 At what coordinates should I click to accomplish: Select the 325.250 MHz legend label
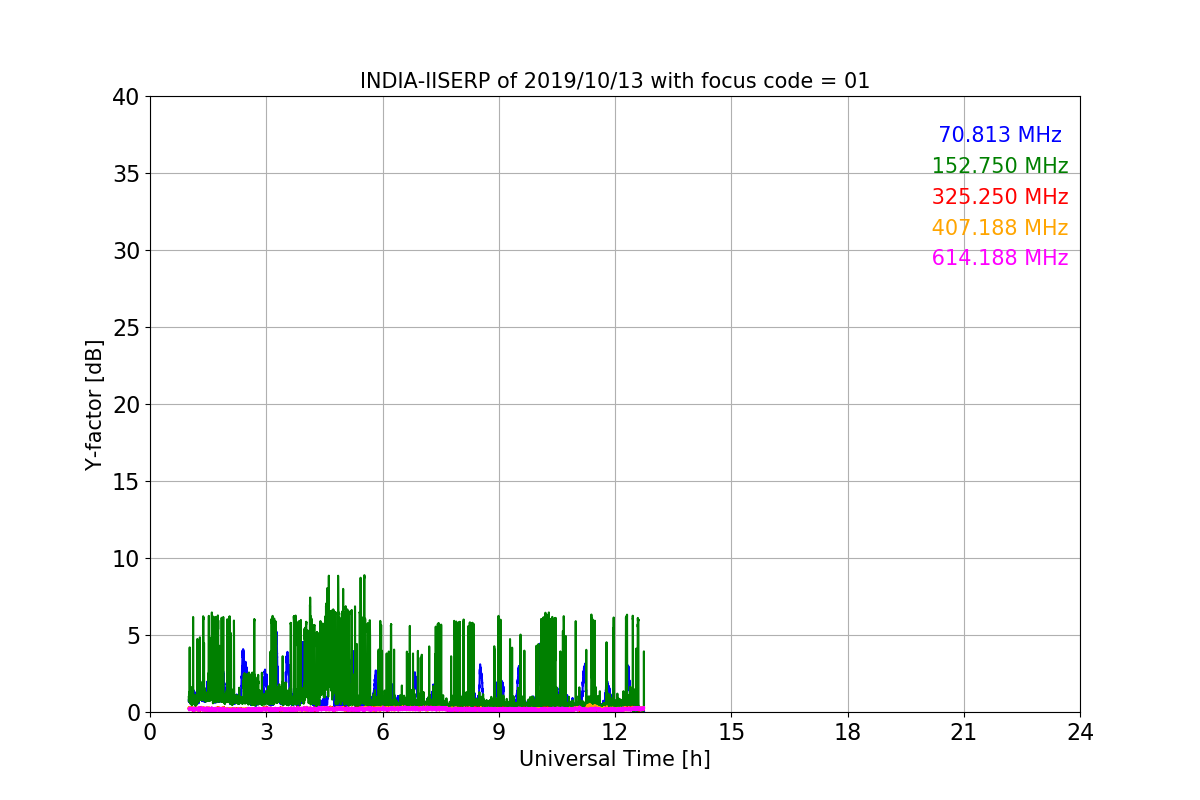point(1000,197)
